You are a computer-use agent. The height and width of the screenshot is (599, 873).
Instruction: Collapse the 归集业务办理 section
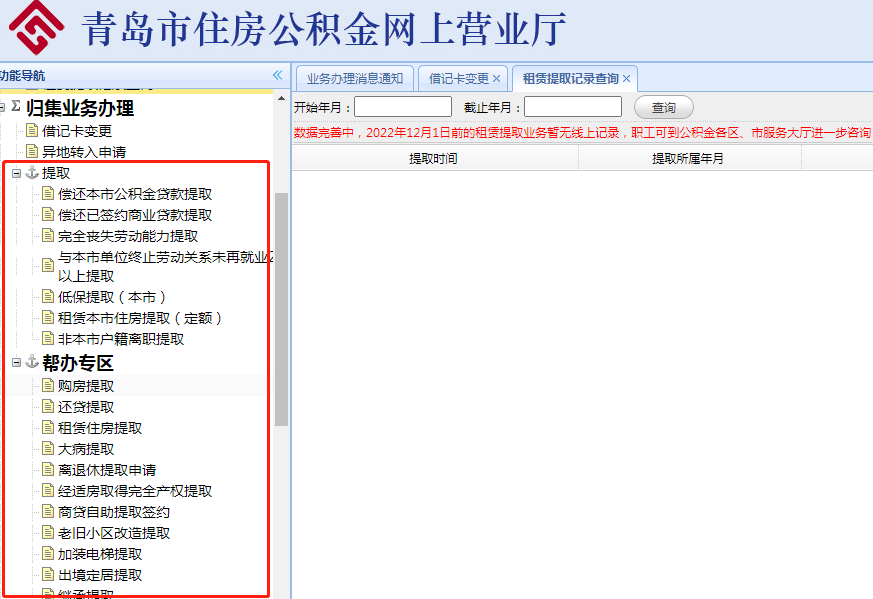[3, 107]
